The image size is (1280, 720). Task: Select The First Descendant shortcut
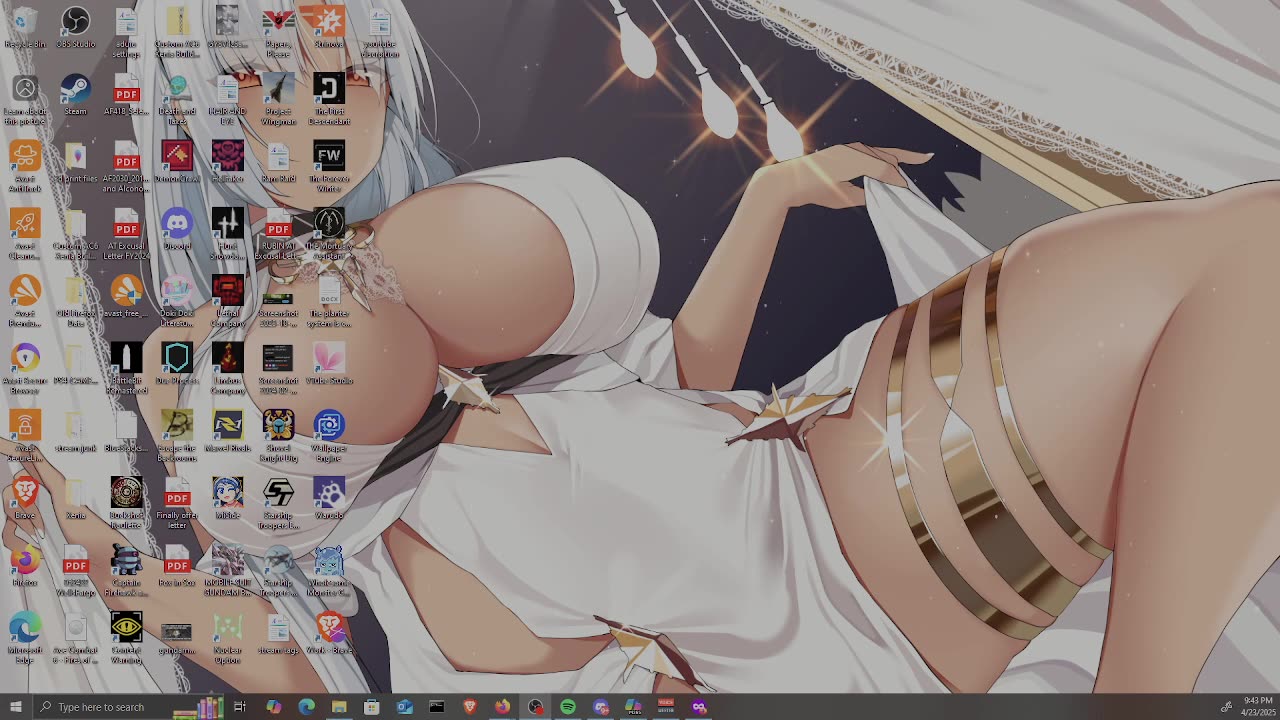click(x=329, y=100)
